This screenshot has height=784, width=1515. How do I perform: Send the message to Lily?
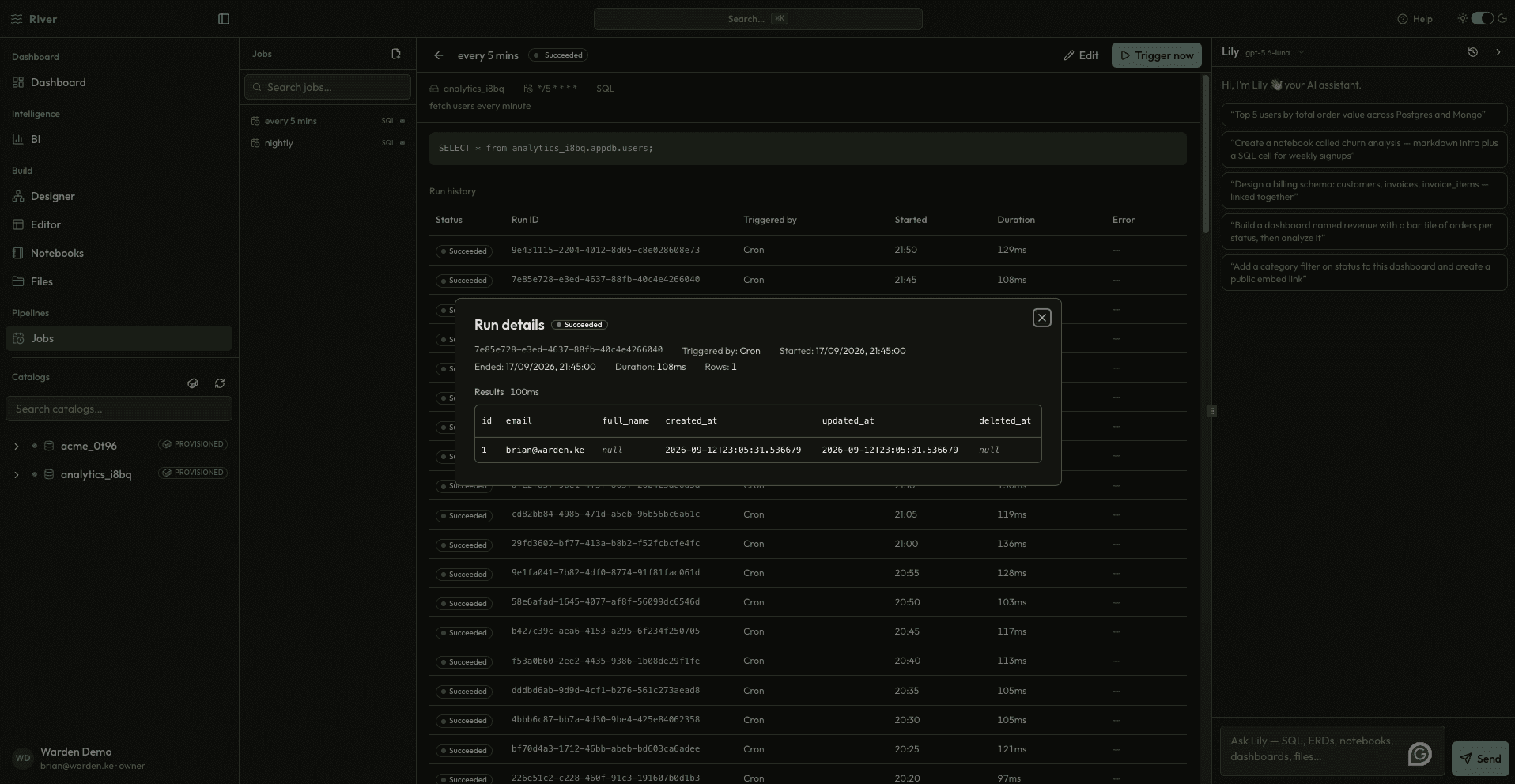point(1480,759)
